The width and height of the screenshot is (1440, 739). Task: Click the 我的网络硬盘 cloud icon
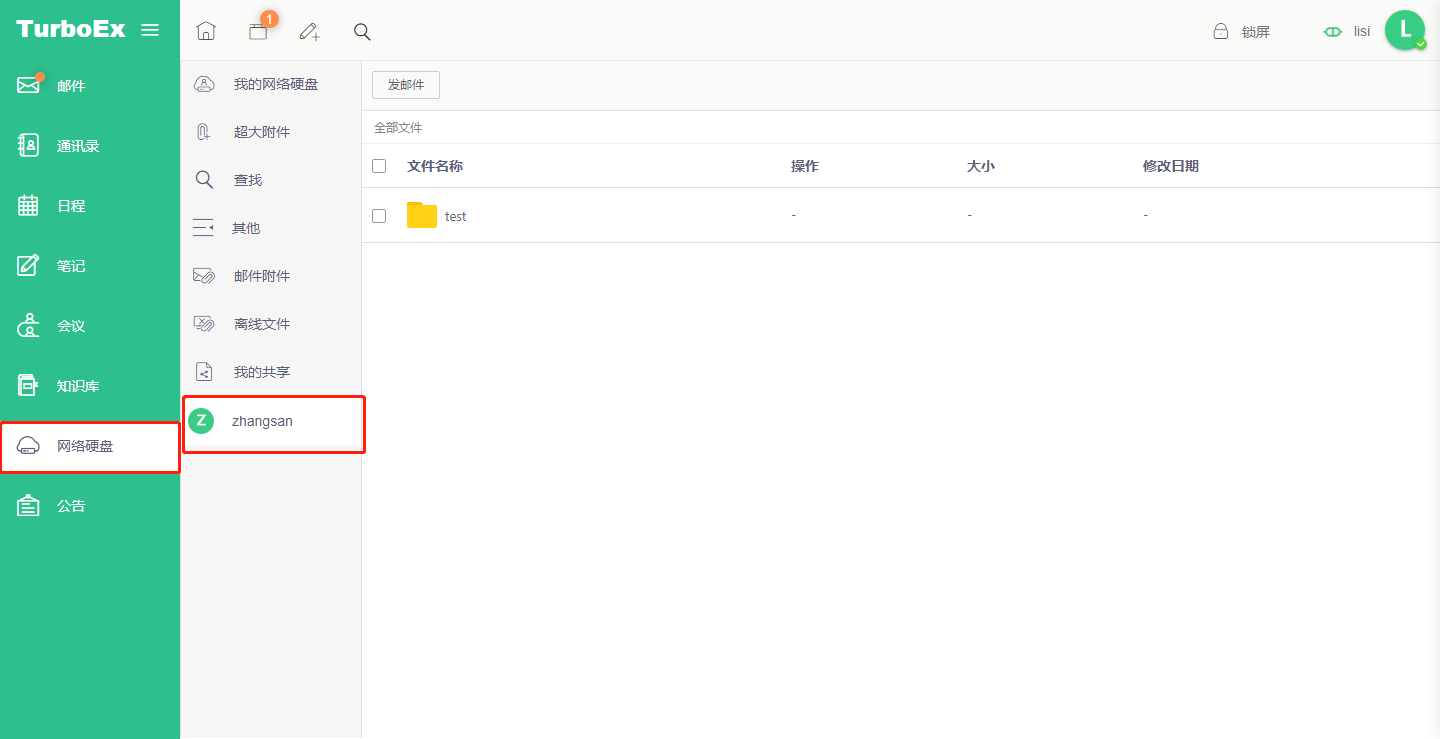point(204,84)
